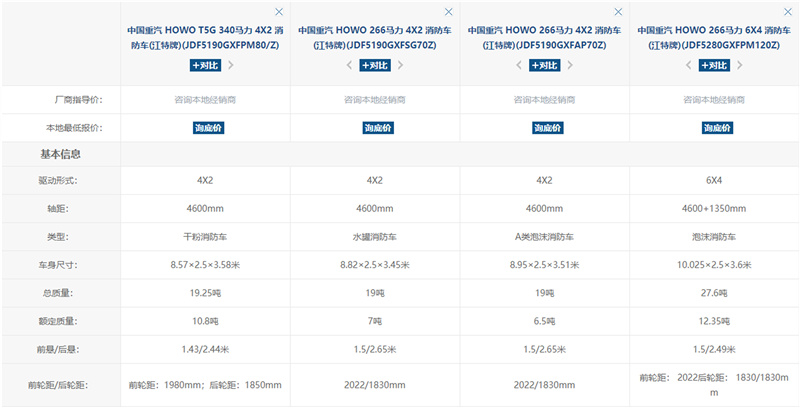Remove the HOWO 6X4 JDF5280GXFPM120Z column

[789, 11]
